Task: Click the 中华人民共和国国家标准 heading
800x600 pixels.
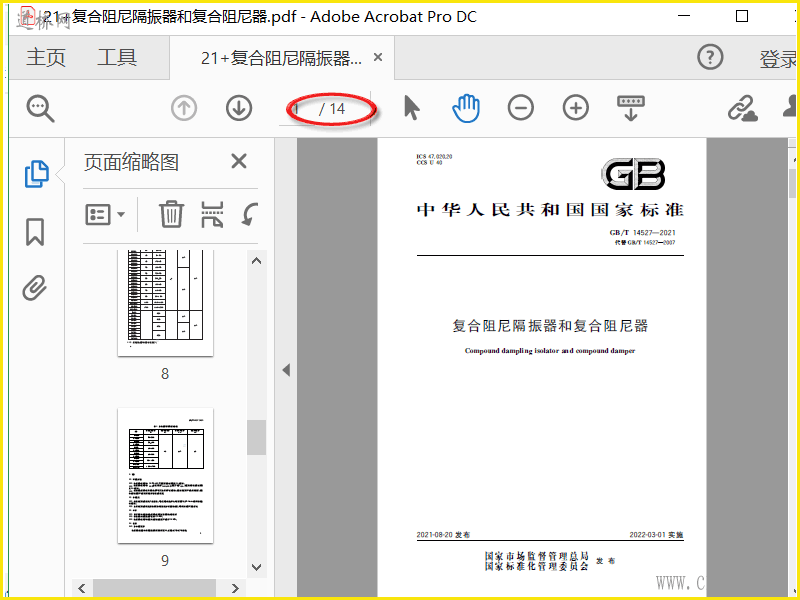Action: coord(550,210)
